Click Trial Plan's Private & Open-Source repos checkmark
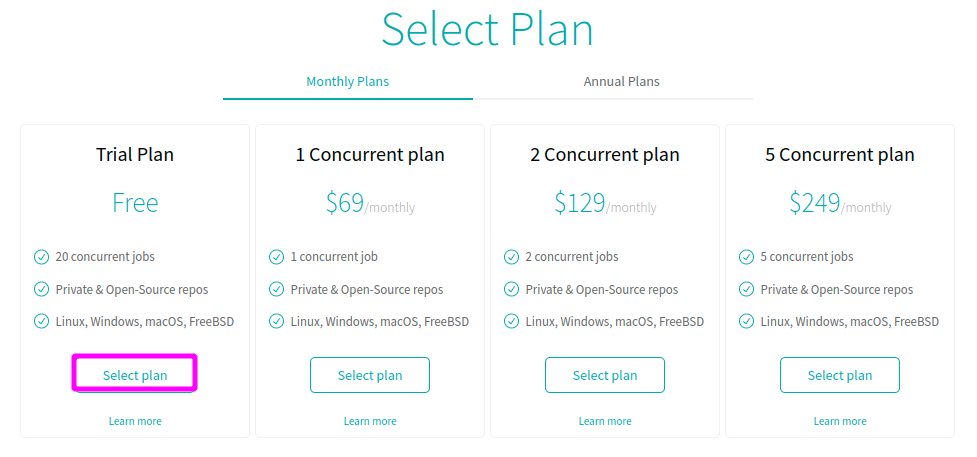The width and height of the screenshot is (977, 457). tap(41, 289)
